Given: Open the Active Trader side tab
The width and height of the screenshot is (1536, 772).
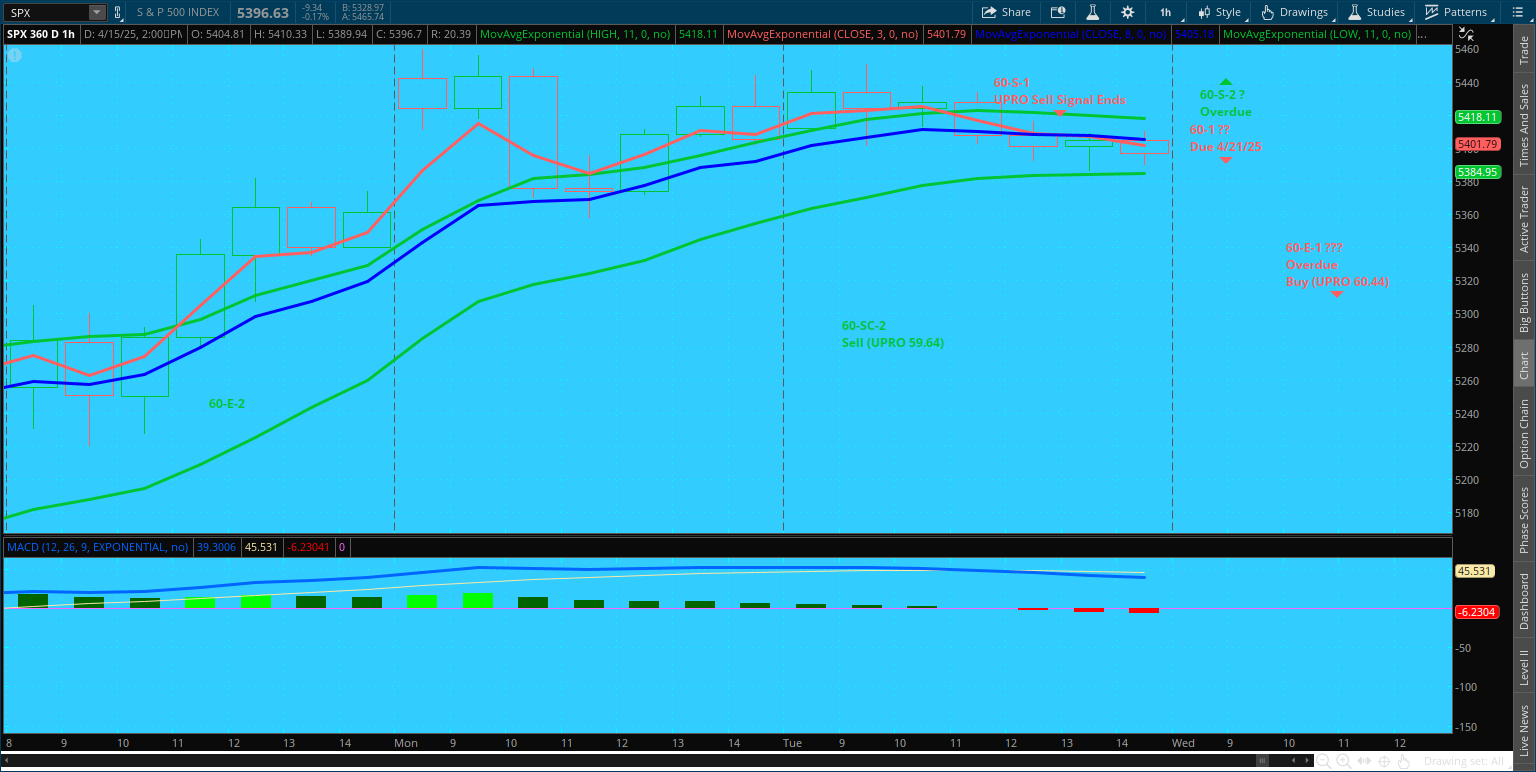Looking at the screenshot, I should (x=1524, y=219).
